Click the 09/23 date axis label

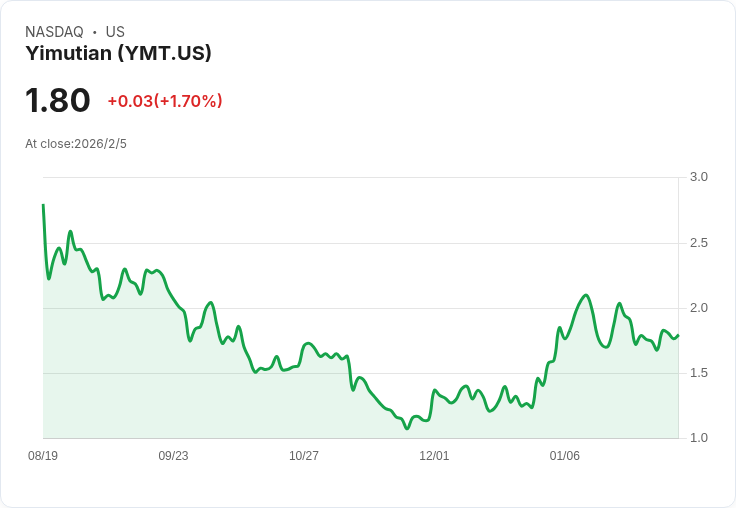[x=173, y=455]
